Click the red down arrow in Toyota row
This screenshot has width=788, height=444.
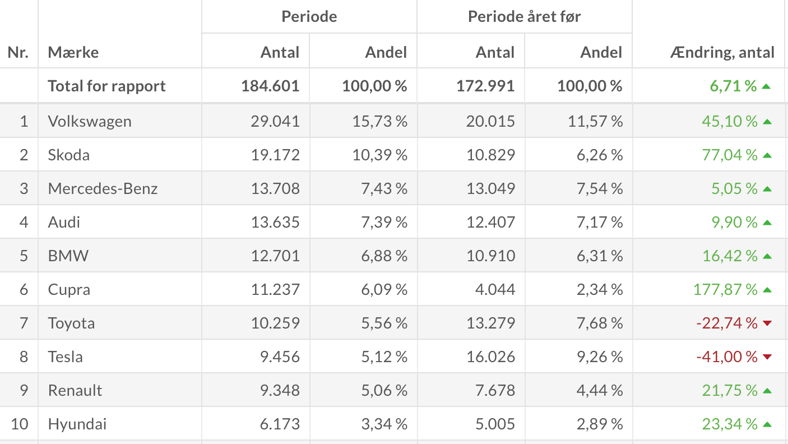click(x=767, y=323)
